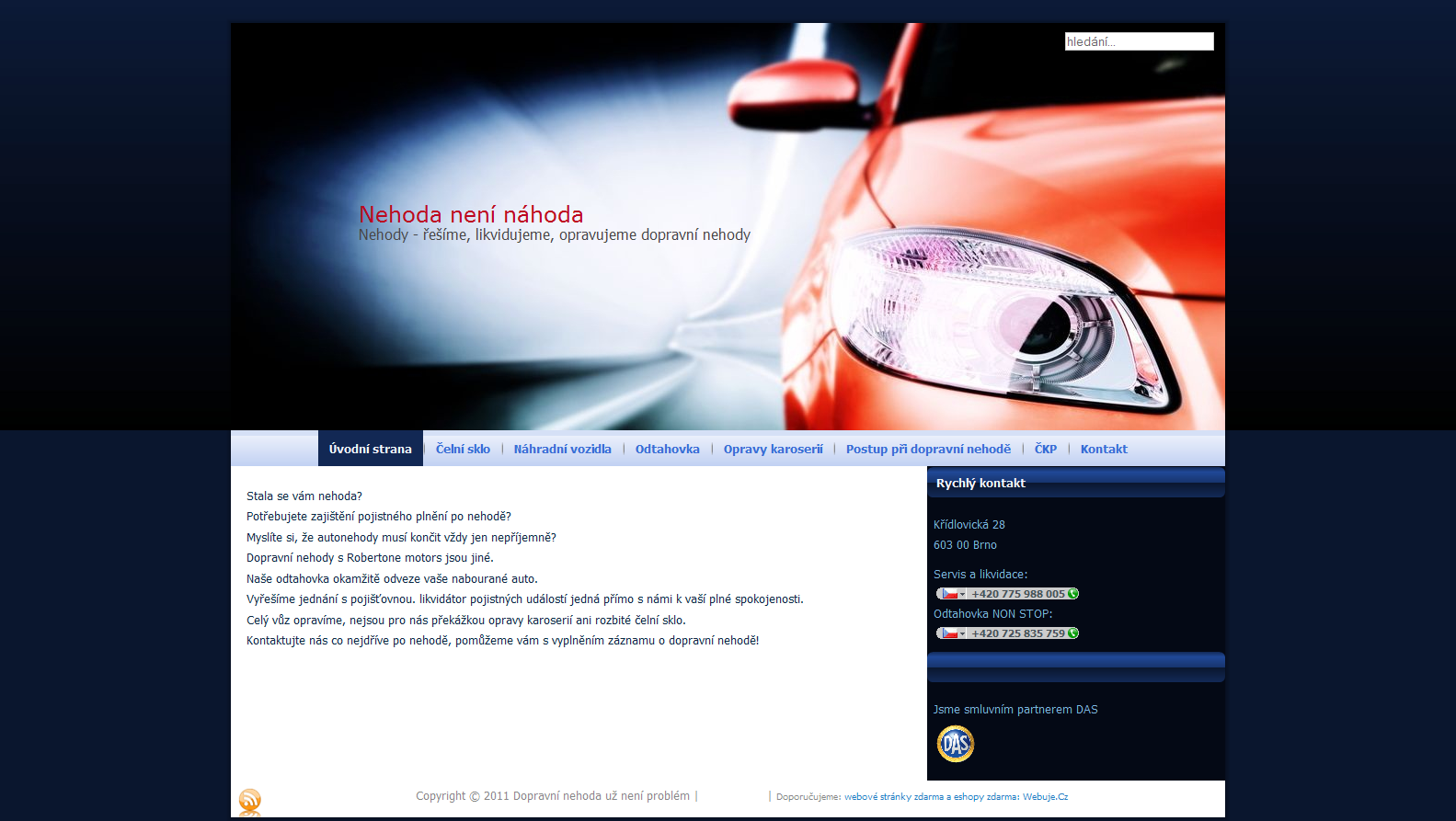Click the label Servis a likvidace:

coord(980,574)
